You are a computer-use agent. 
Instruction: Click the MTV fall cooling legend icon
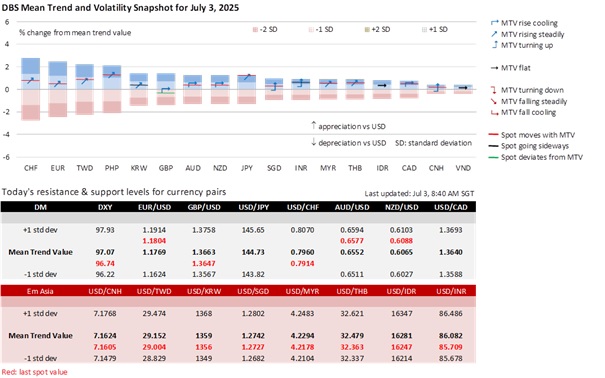click(x=494, y=113)
